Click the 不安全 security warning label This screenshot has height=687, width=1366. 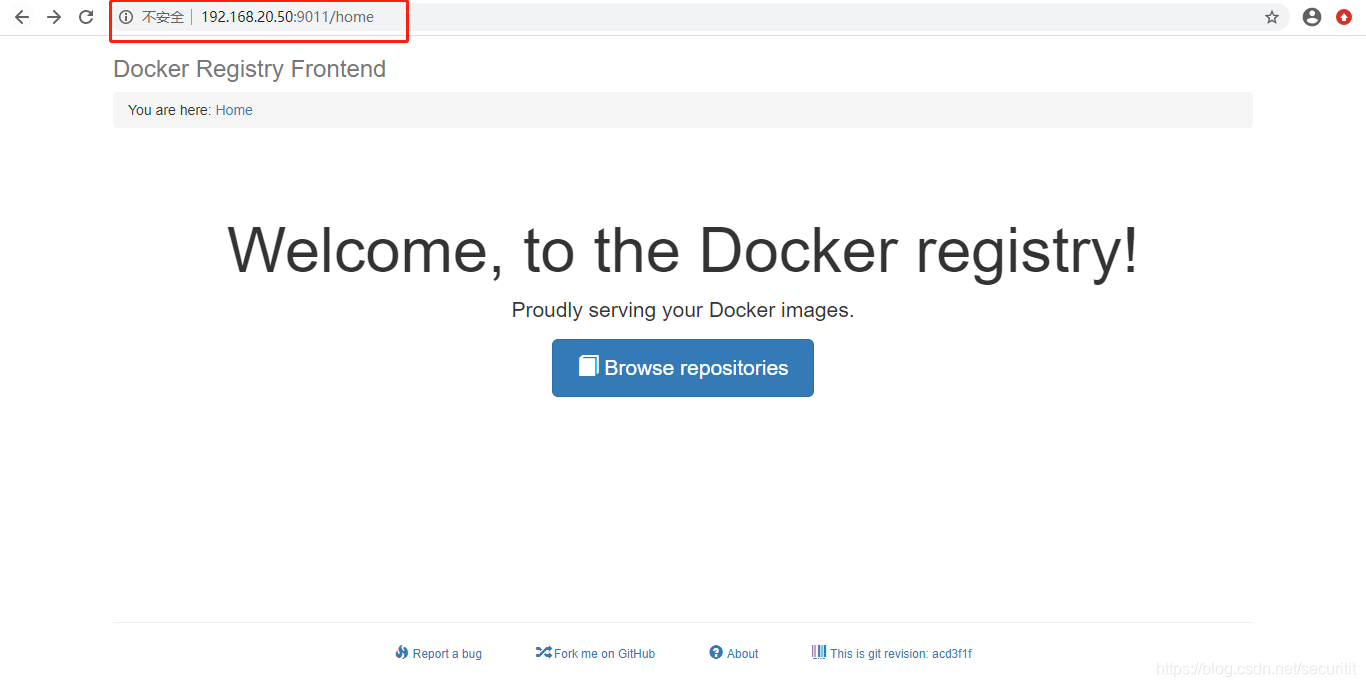[163, 17]
